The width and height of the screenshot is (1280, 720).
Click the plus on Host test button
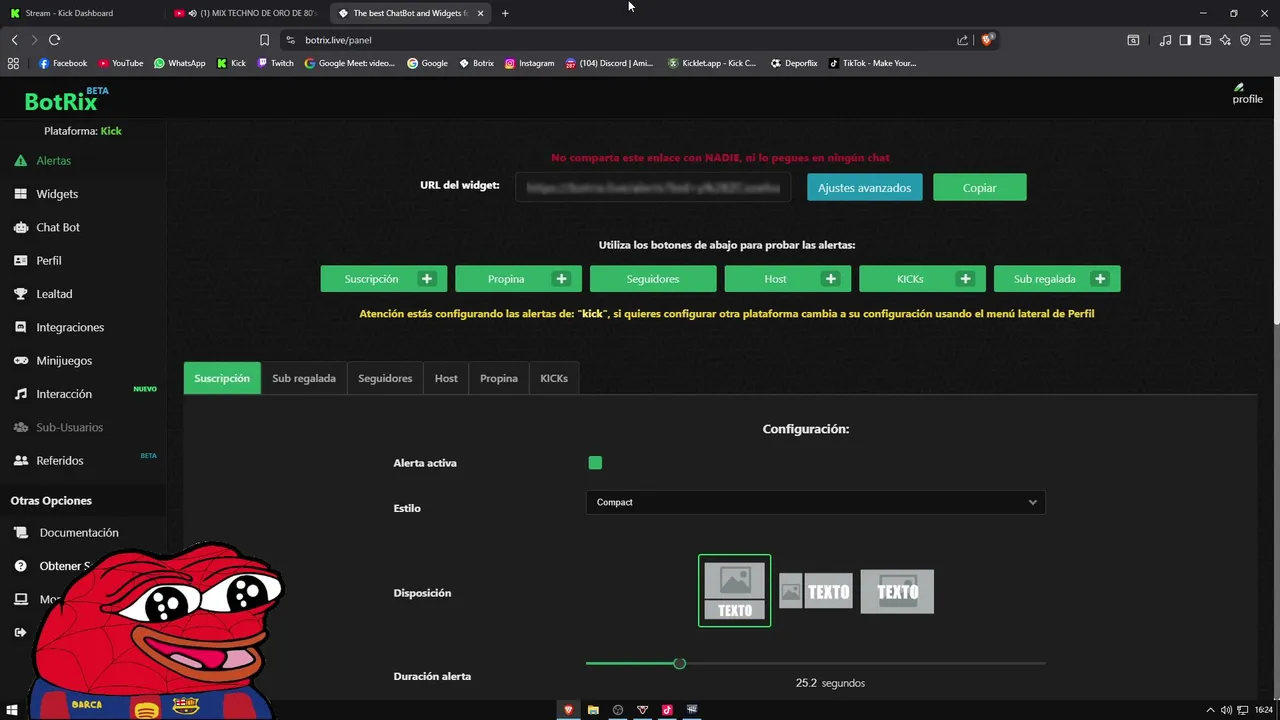click(831, 279)
